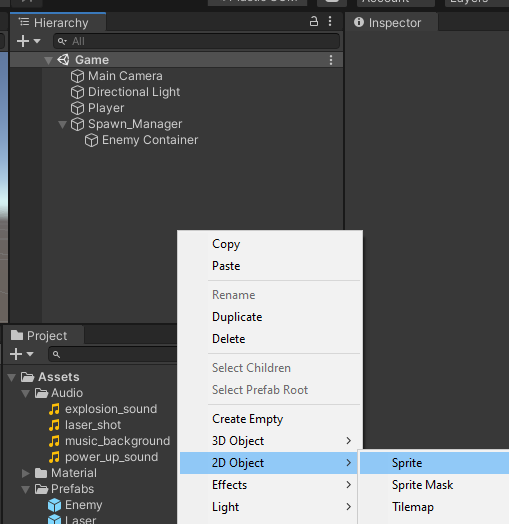
Task: Switch to the Inspector tab
Action: 391,23
